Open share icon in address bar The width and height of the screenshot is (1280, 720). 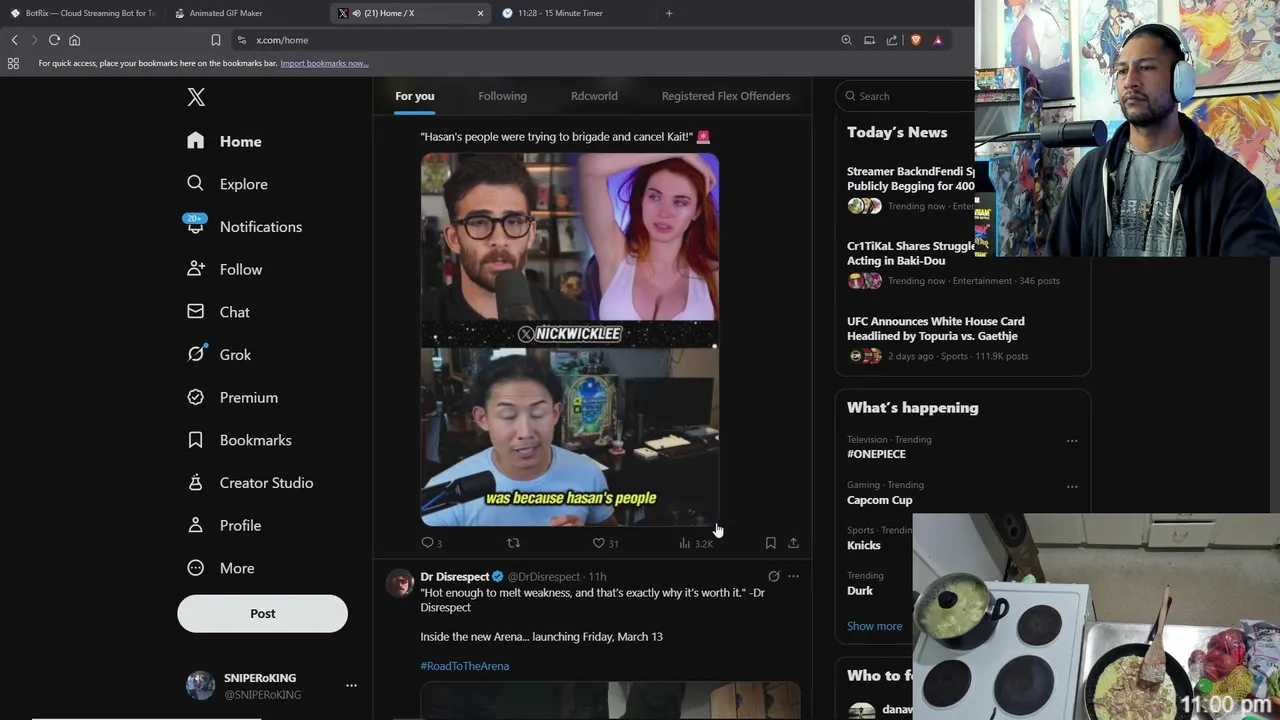click(892, 40)
